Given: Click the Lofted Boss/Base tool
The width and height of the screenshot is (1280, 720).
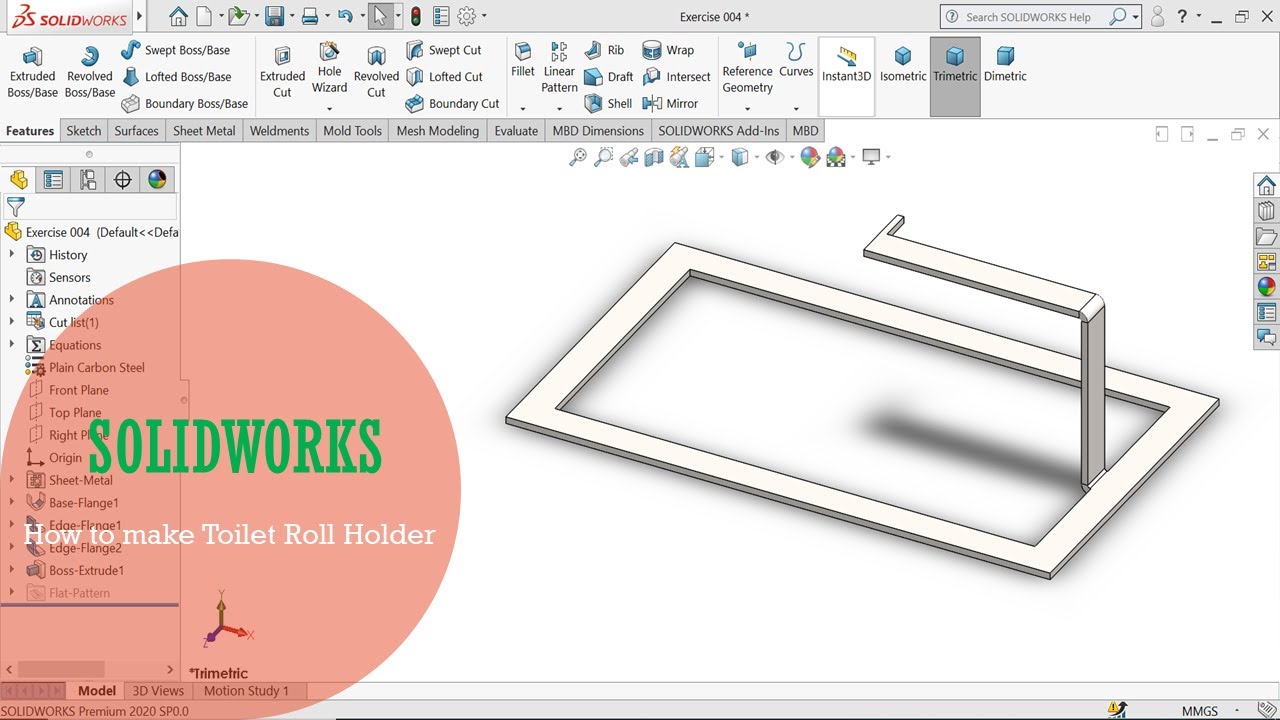Looking at the screenshot, I should [176, 77].
